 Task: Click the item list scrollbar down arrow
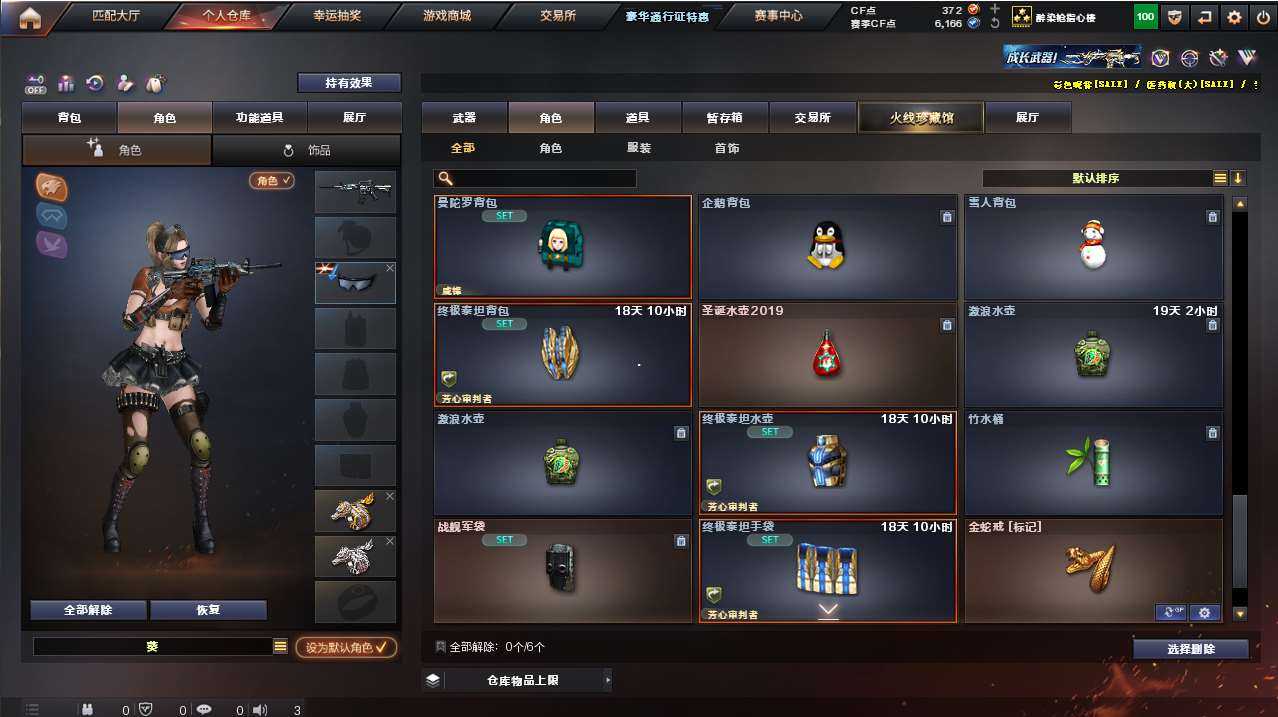coord(1241,614)
